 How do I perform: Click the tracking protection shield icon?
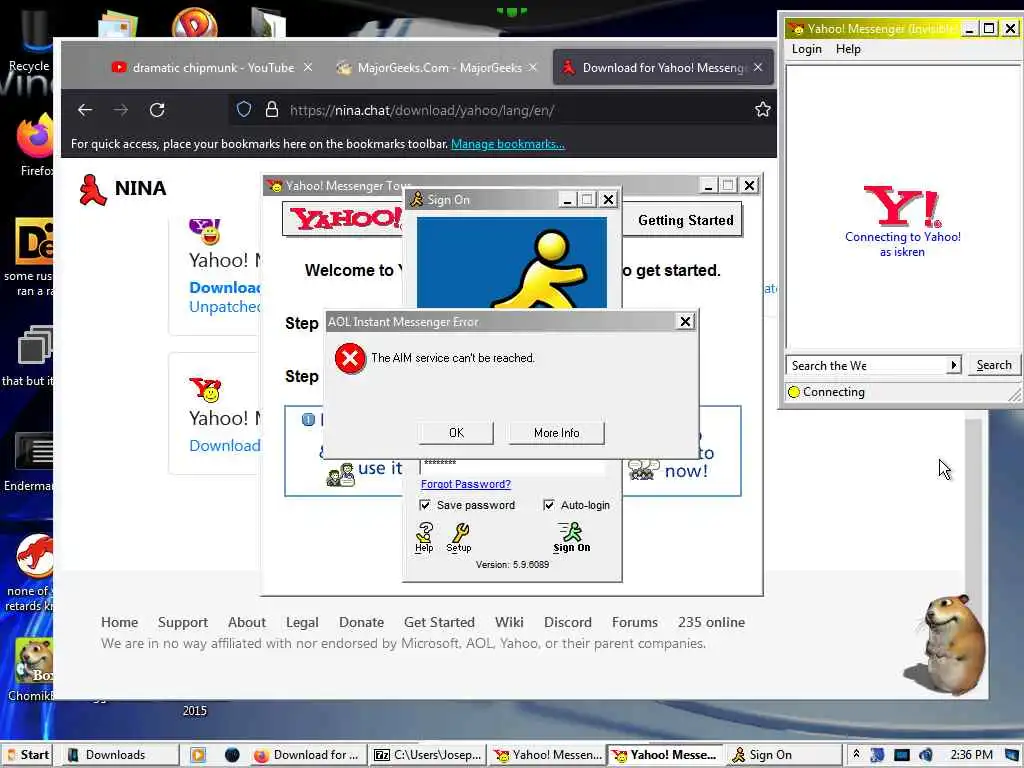[244, 110]
